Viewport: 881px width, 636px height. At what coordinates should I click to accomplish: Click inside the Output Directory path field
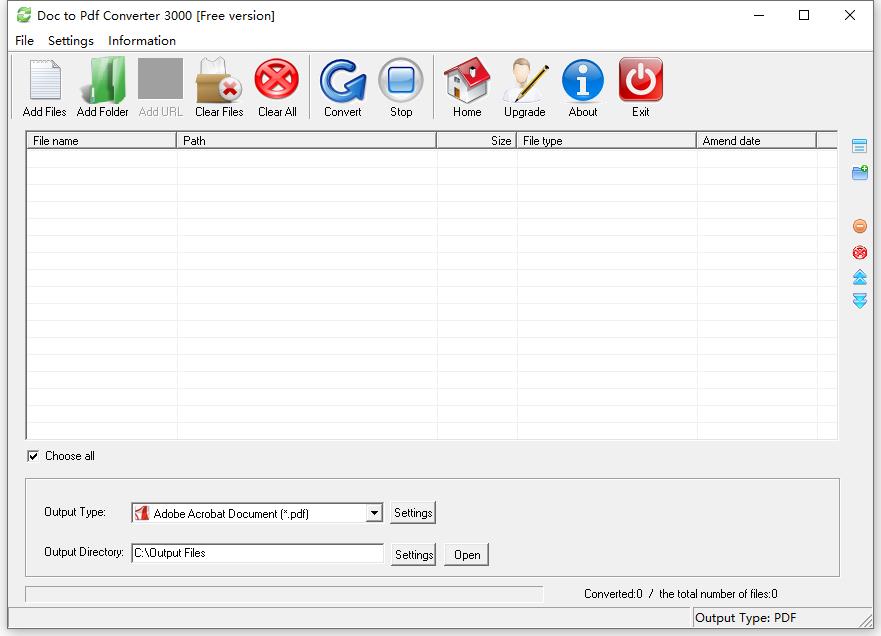[257, 554]
